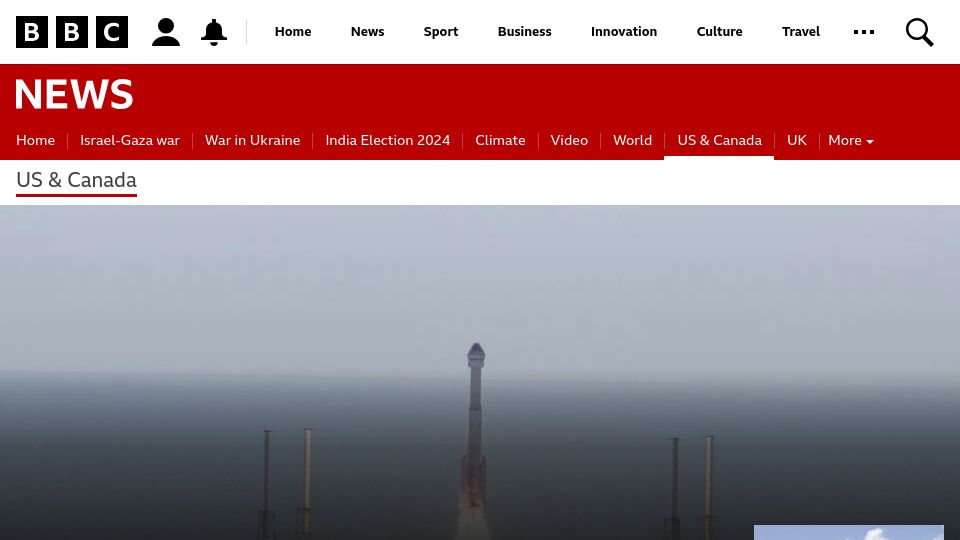Open the three-dots more menu icon
This screenshot has height=540, width=960.
coord(864,32)
